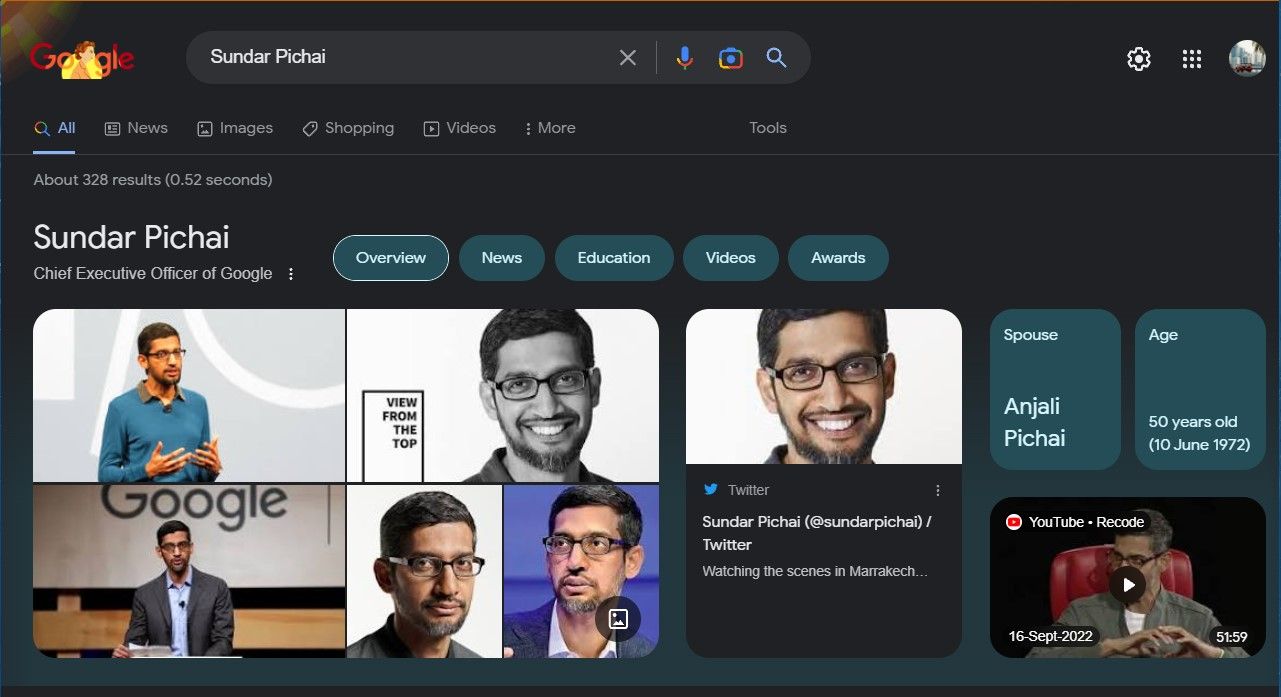Click the search magnifier icon
1281x697 pixels.
[776, 57]
